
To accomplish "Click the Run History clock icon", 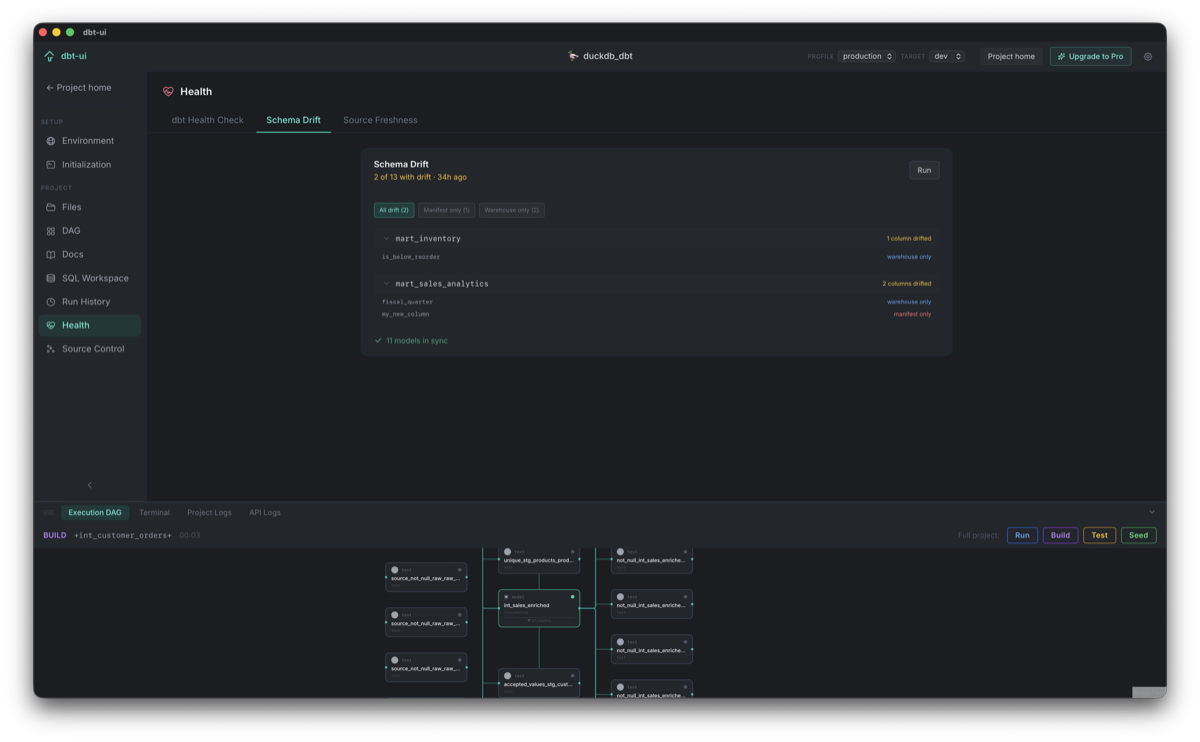I will pos(51,302).
